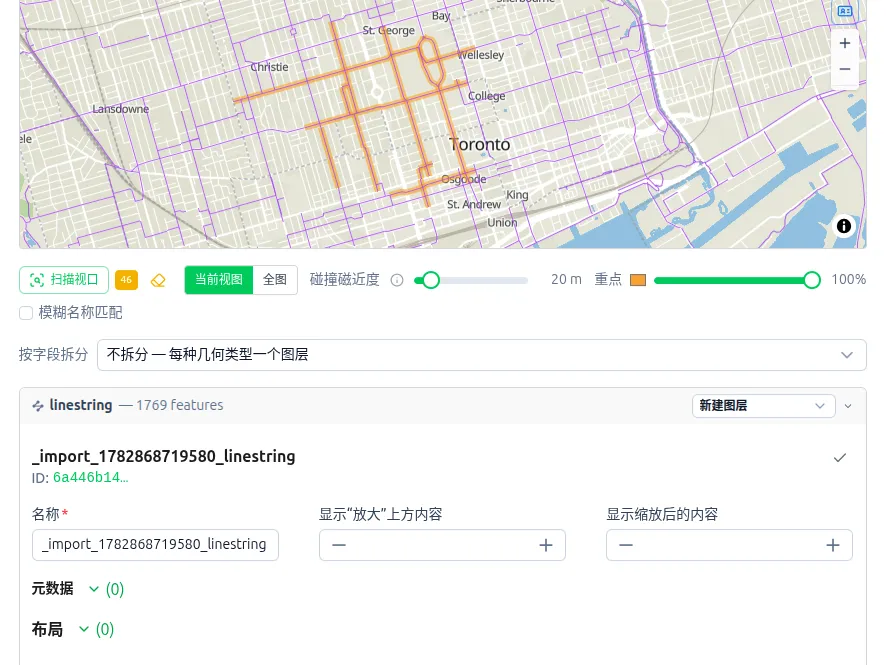Click the Lansdowne map label
Screen dimensions: 887x665
coord(120,109)
